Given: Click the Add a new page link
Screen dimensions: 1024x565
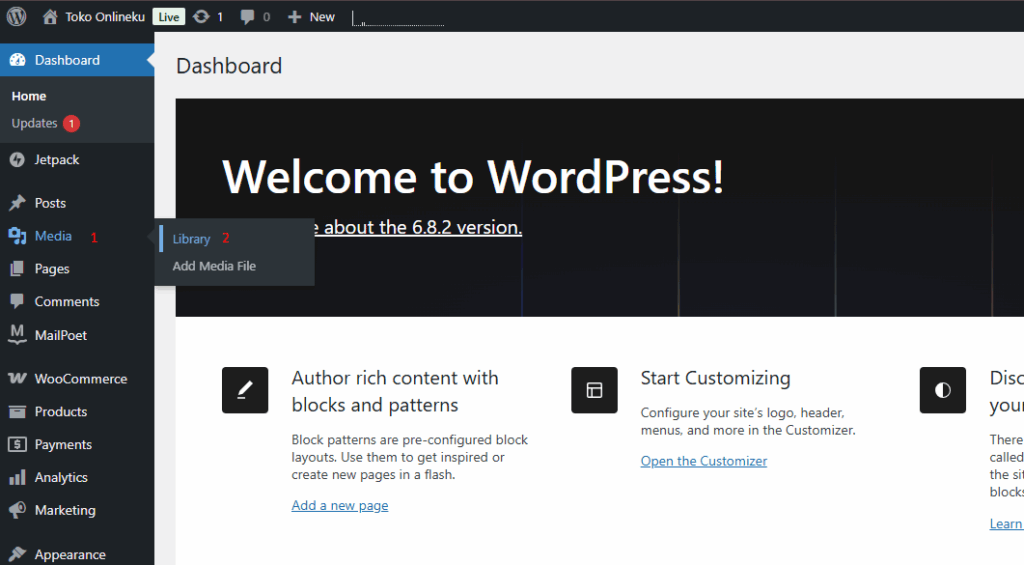Looking at the screenshot, I should pyautogui.click(x=339, y=505).
